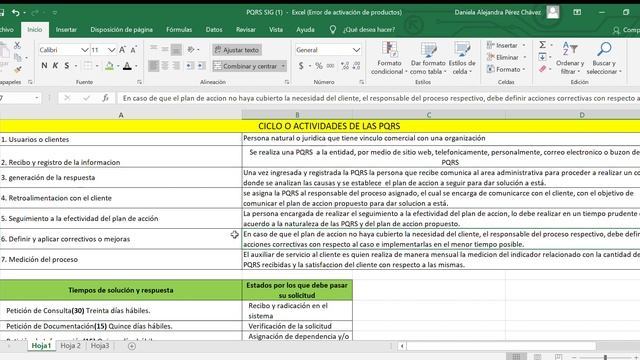Viewport: 640px width, 360px height.
Task: Increase decimal places
Action: (345, 66)
